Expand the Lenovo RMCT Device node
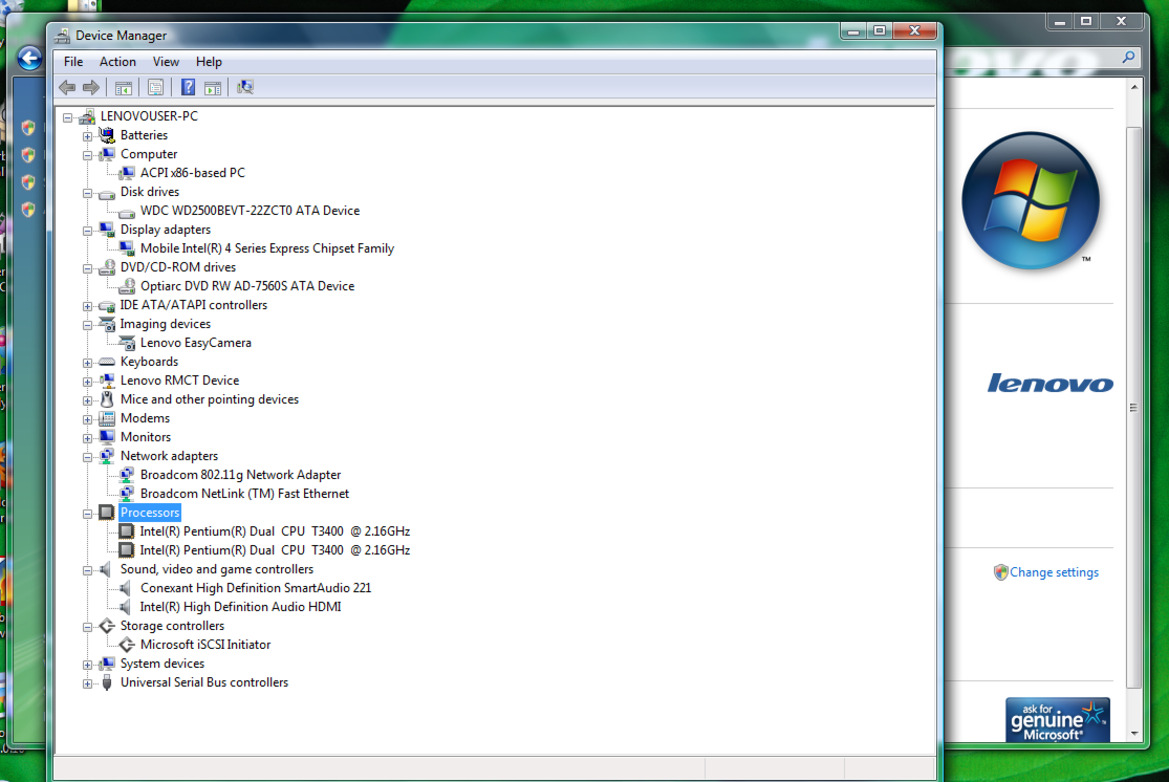The image size is (1169, 782). click(x=87, y=381)
